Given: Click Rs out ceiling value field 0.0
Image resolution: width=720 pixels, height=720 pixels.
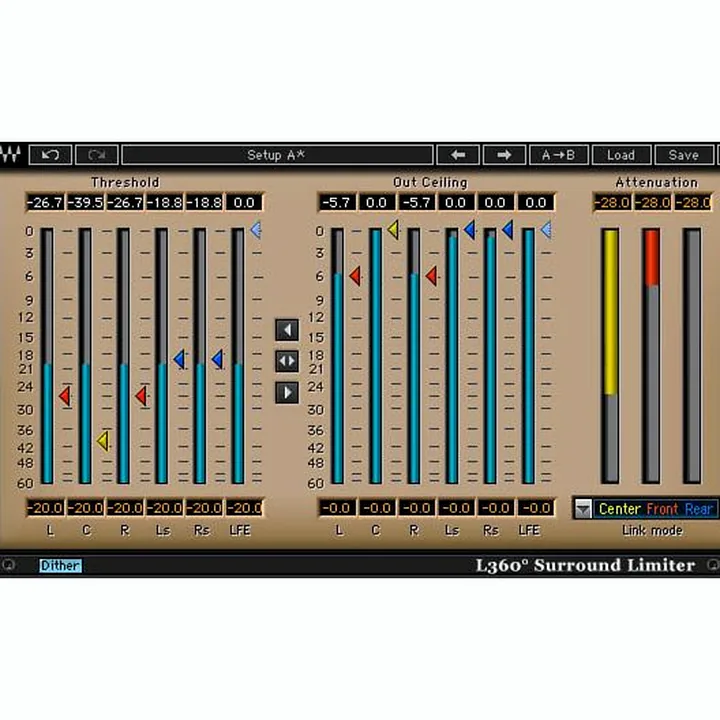Looking at the screenshot, I should tap(495, 202).
